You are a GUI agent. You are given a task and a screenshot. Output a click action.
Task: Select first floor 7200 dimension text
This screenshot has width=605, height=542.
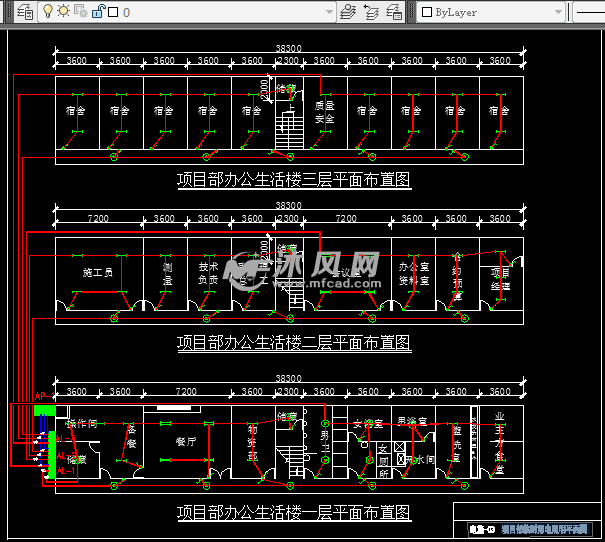pyautogui.click(x=186, y=392)
